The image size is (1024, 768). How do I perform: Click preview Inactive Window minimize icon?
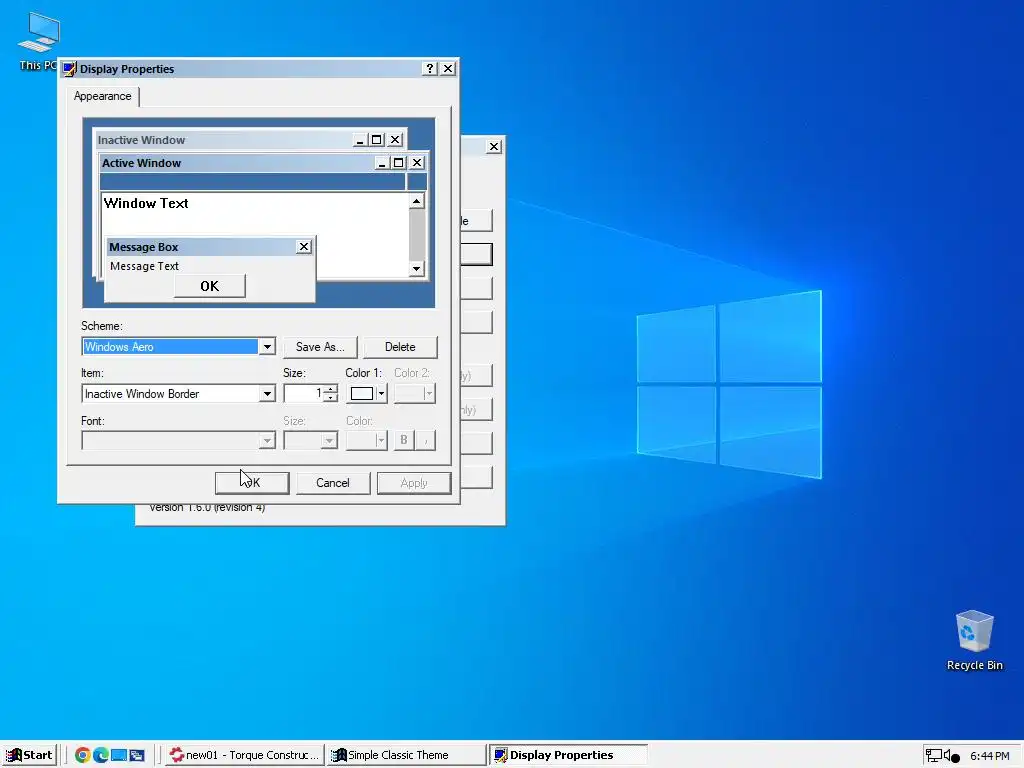click(360, 140)
